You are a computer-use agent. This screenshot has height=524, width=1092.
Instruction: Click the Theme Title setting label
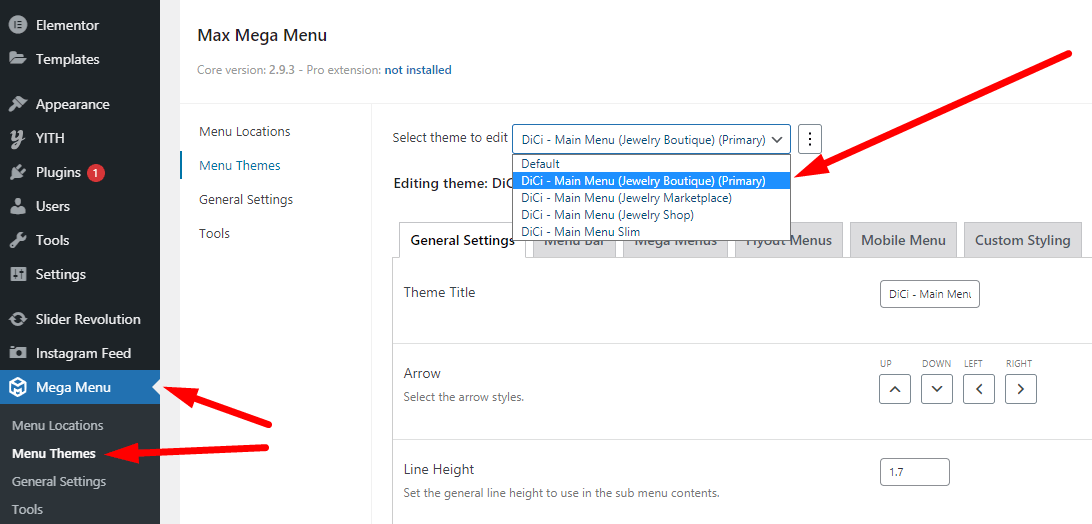(x=439, y=293)
